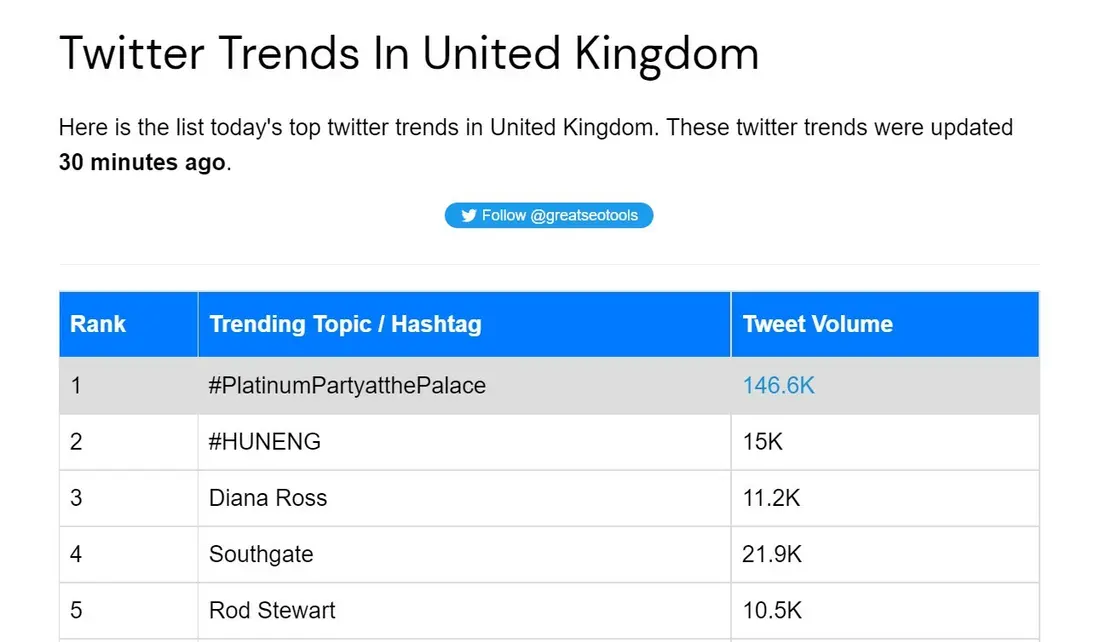Click rank number 3 cell
This screenshot has width=1100, height=642.
pos(128,497)
